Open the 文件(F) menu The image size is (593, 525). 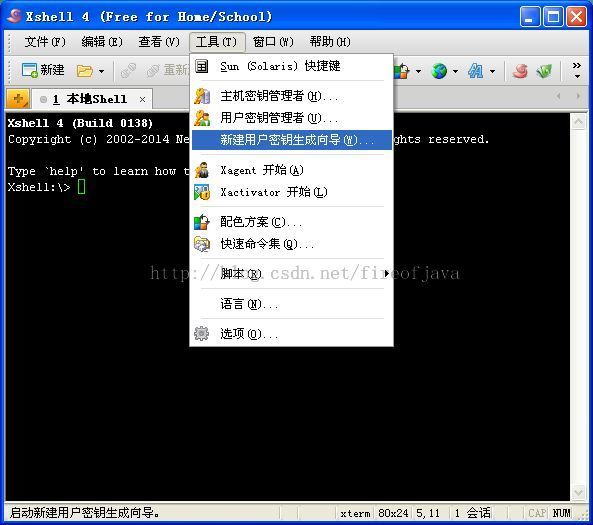pos(45,42)
